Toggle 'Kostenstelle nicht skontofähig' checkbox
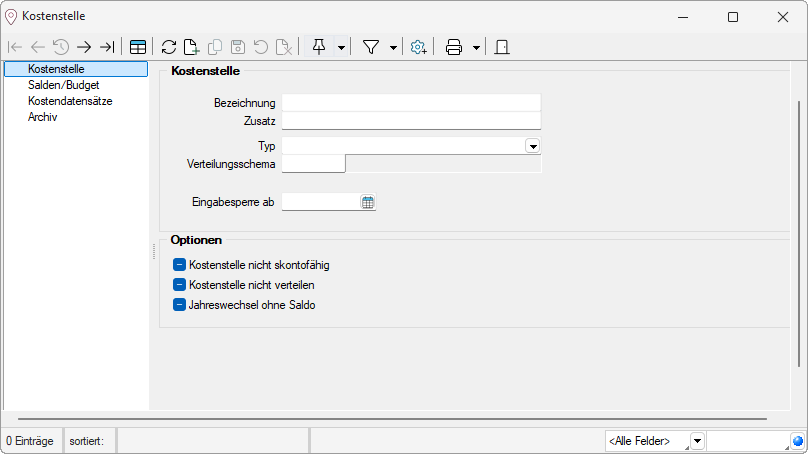 click(180, 266)
